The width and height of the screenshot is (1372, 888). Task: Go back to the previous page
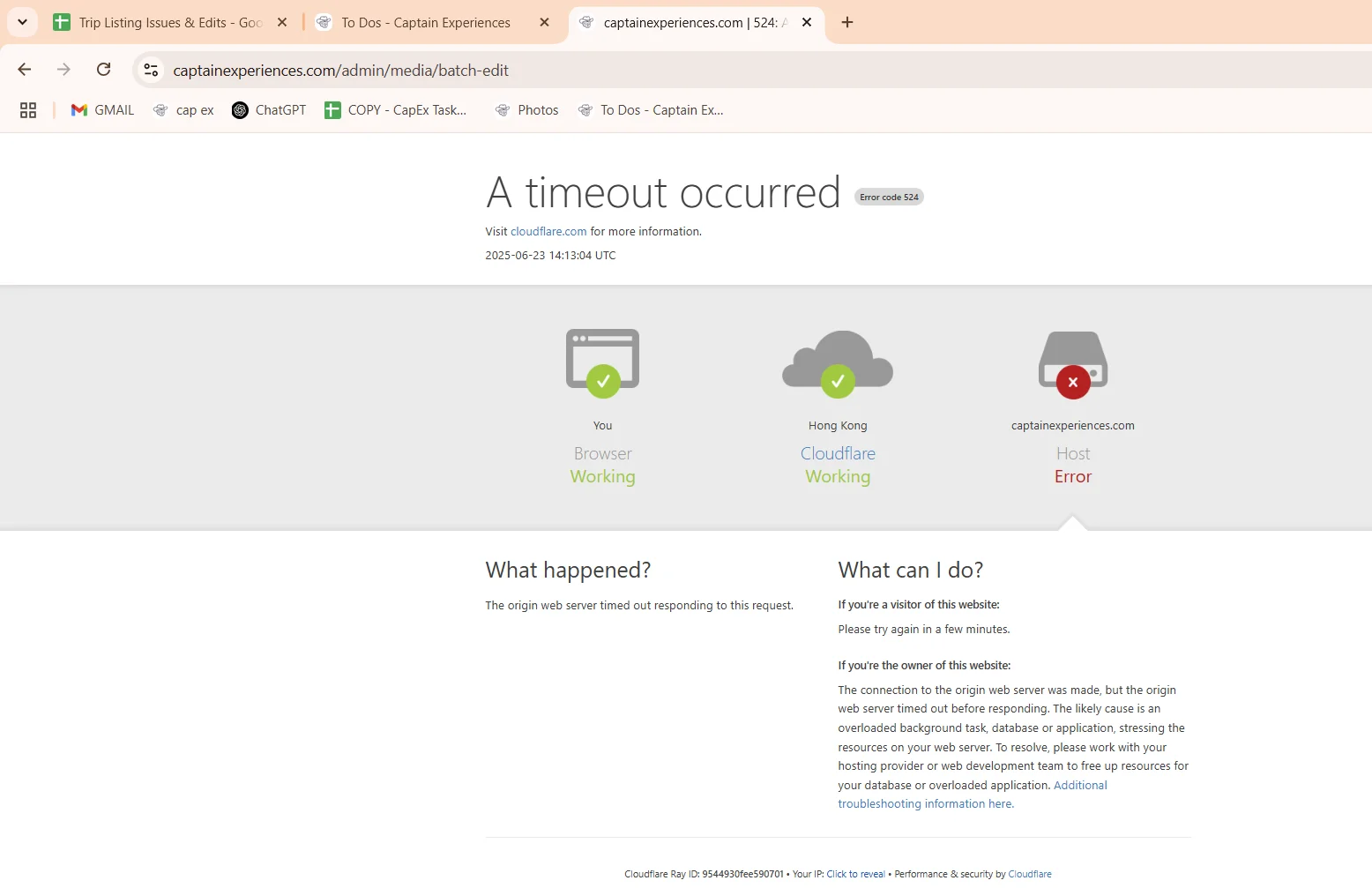[25, 70]
